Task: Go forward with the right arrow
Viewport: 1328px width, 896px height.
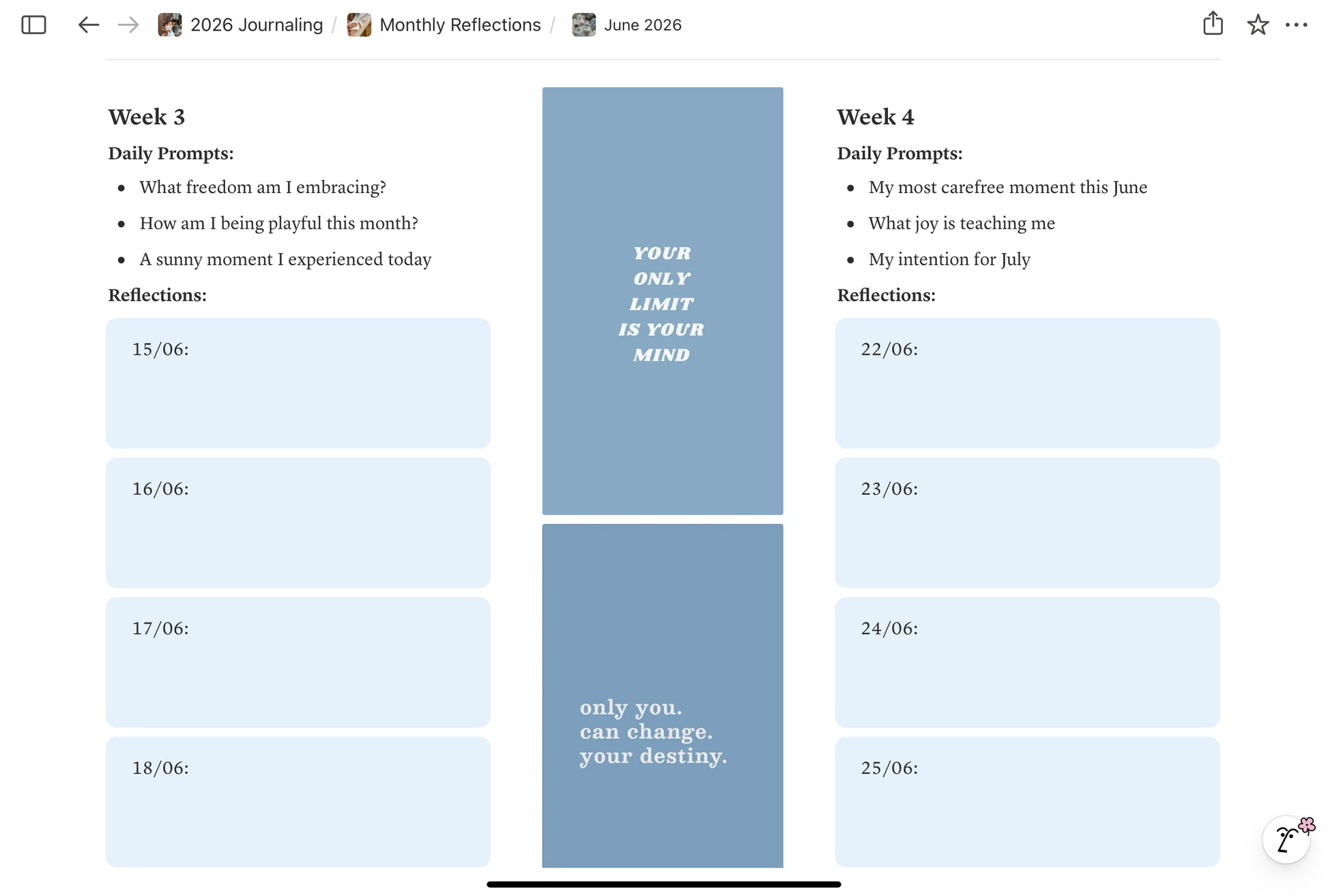Action: tap(128, 25)
